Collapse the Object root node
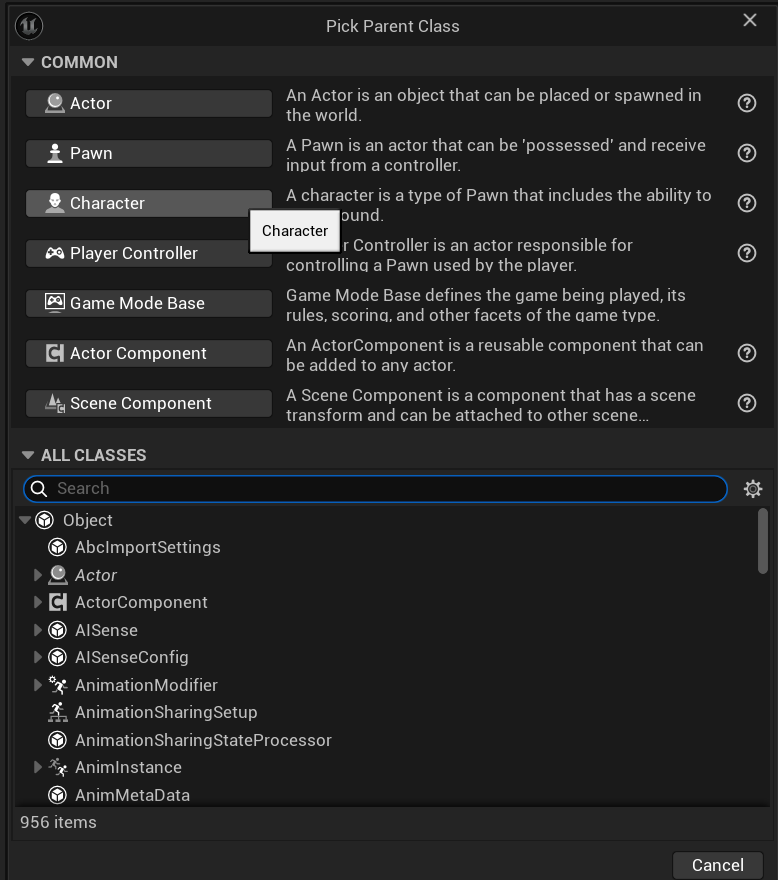Image resolution: width=778 pixels, height=880 pixels. (25, 520)
